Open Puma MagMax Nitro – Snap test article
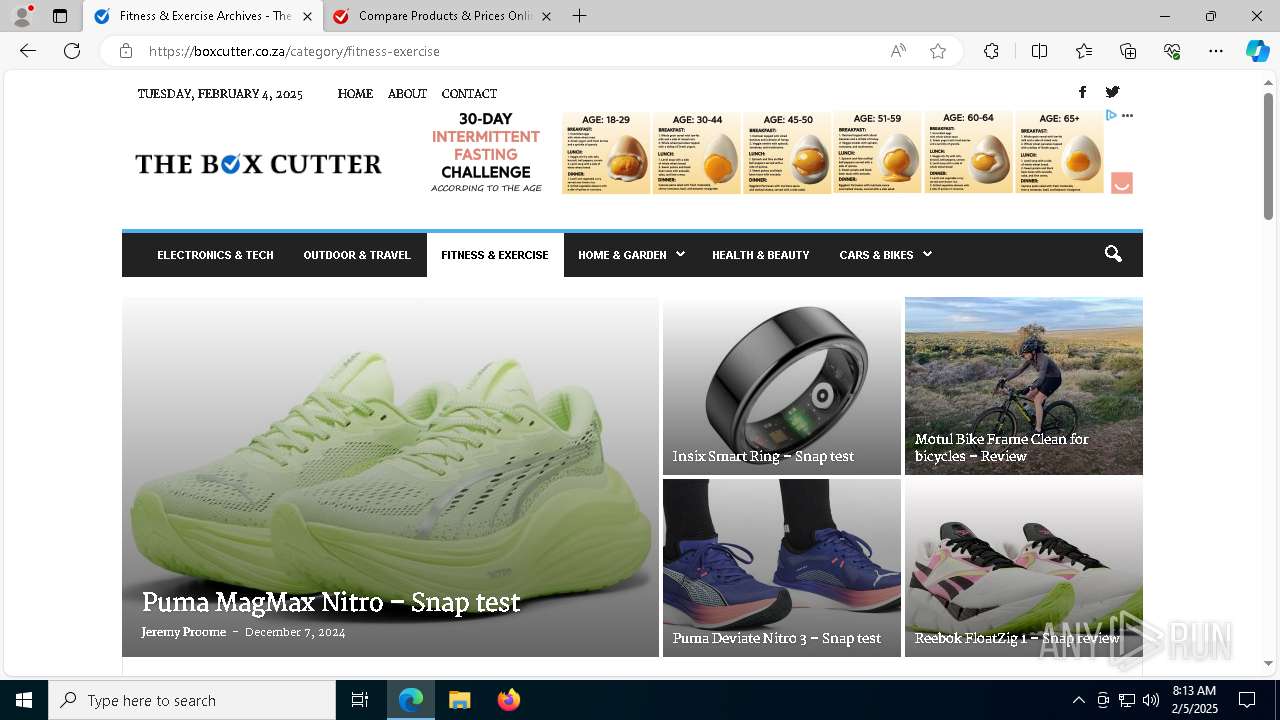Screen dimensions: 1280x720 (331, 602)
